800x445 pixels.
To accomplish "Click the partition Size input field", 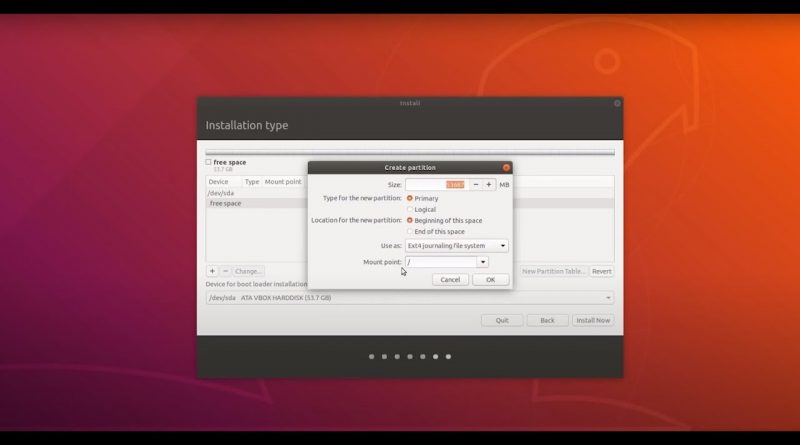I will (x=437, y=185).
